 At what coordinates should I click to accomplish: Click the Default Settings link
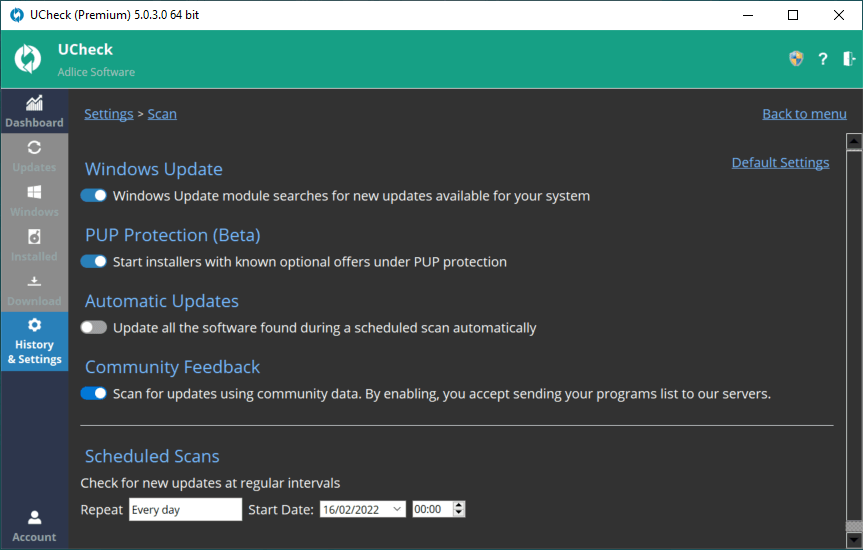(x=780, y=163)
